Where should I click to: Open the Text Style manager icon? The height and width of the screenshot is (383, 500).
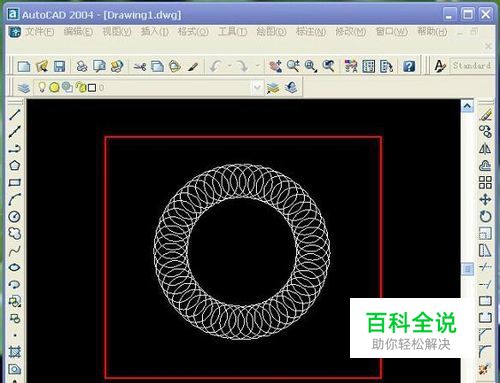[x=440, y=66]
